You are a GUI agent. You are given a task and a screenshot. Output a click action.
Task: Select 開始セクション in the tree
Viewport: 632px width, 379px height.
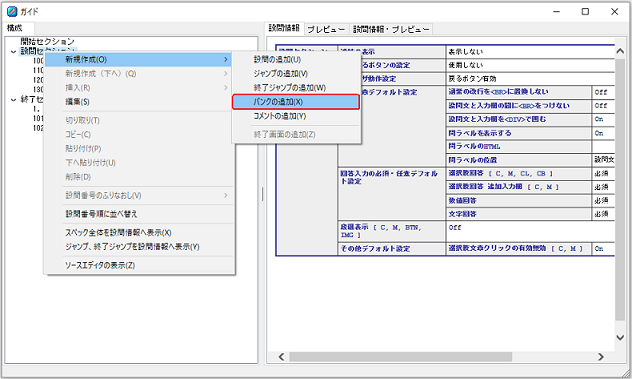click(x=48, y=42)
